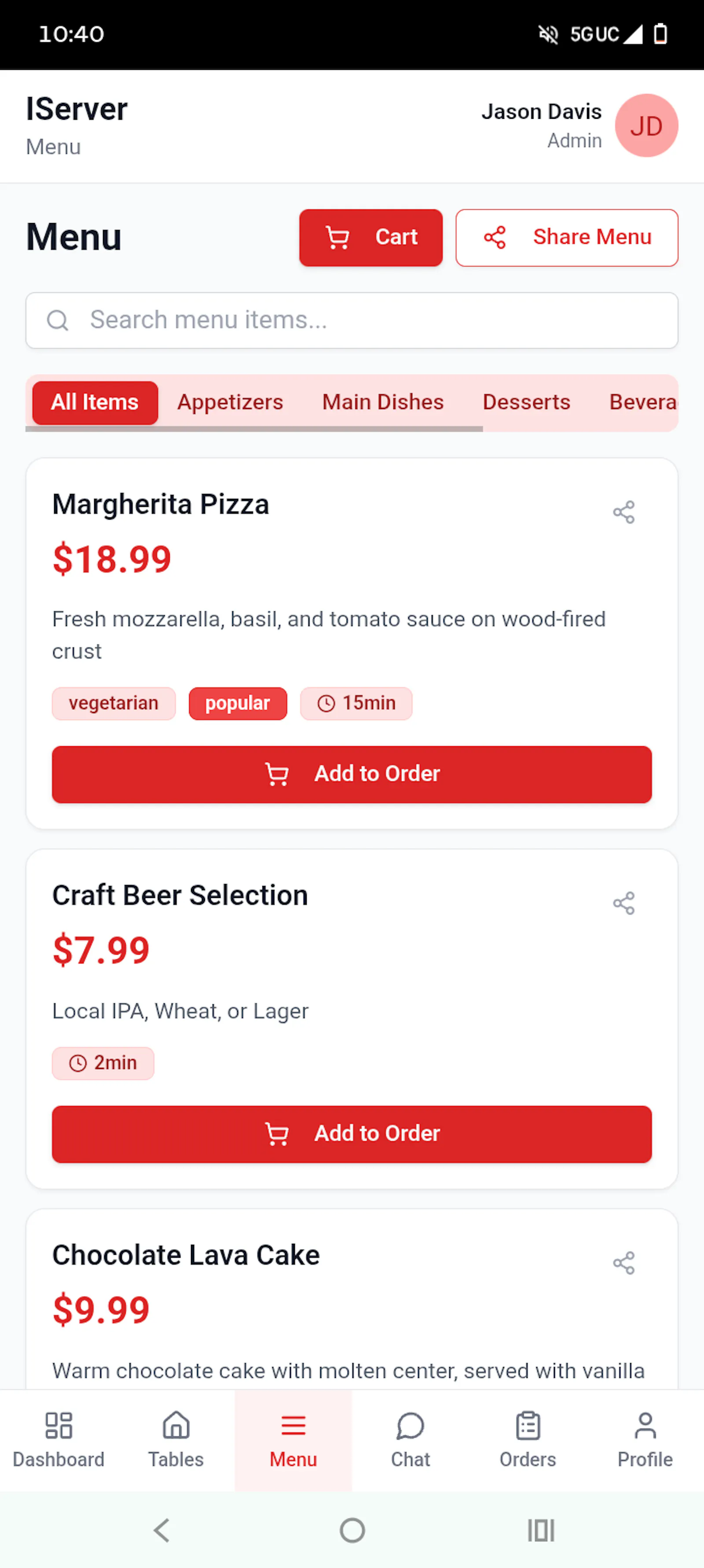Viewport: 704px width, 1568px height.
Task: Open Chat from bottom navigation
Action: (411, 1440)
